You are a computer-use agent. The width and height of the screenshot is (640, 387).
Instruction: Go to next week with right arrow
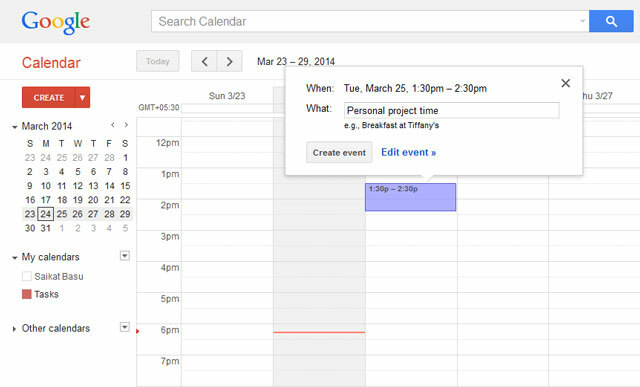coord(229,61)
